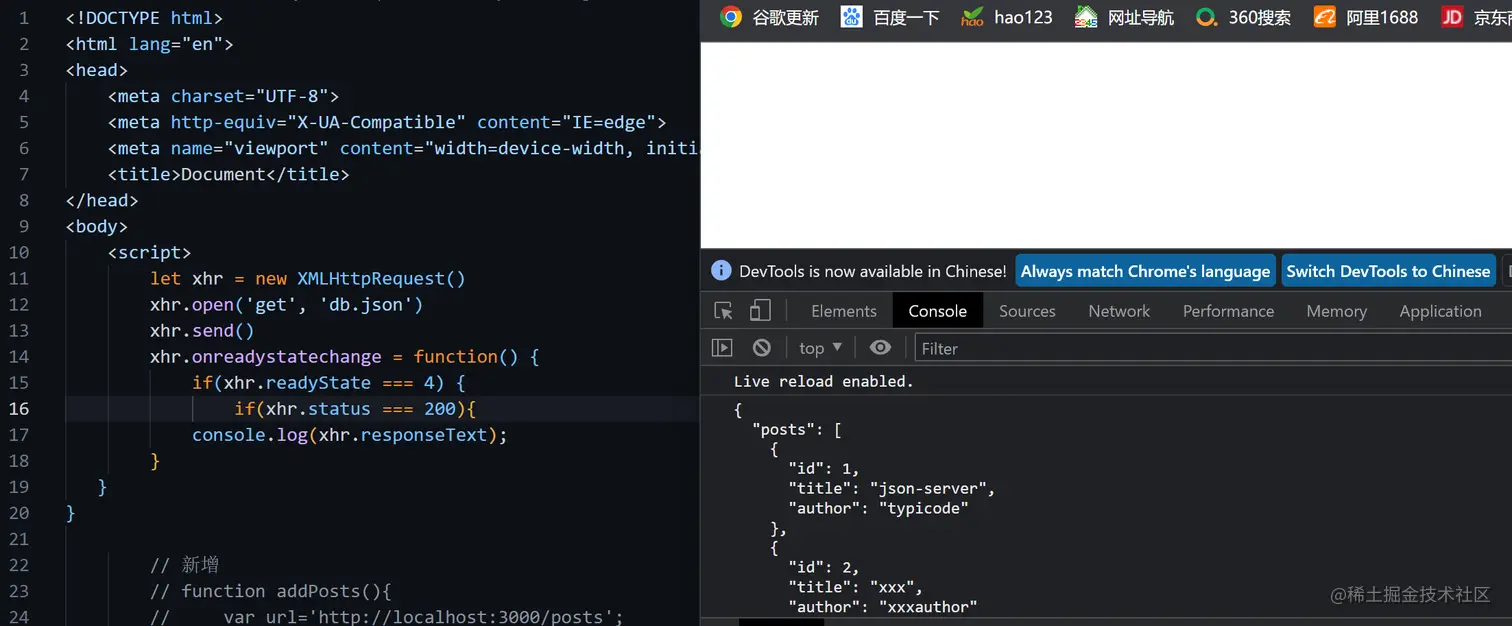Click the charset="UTF-8" meta line

pyautogui.click(x=224, y=96)
